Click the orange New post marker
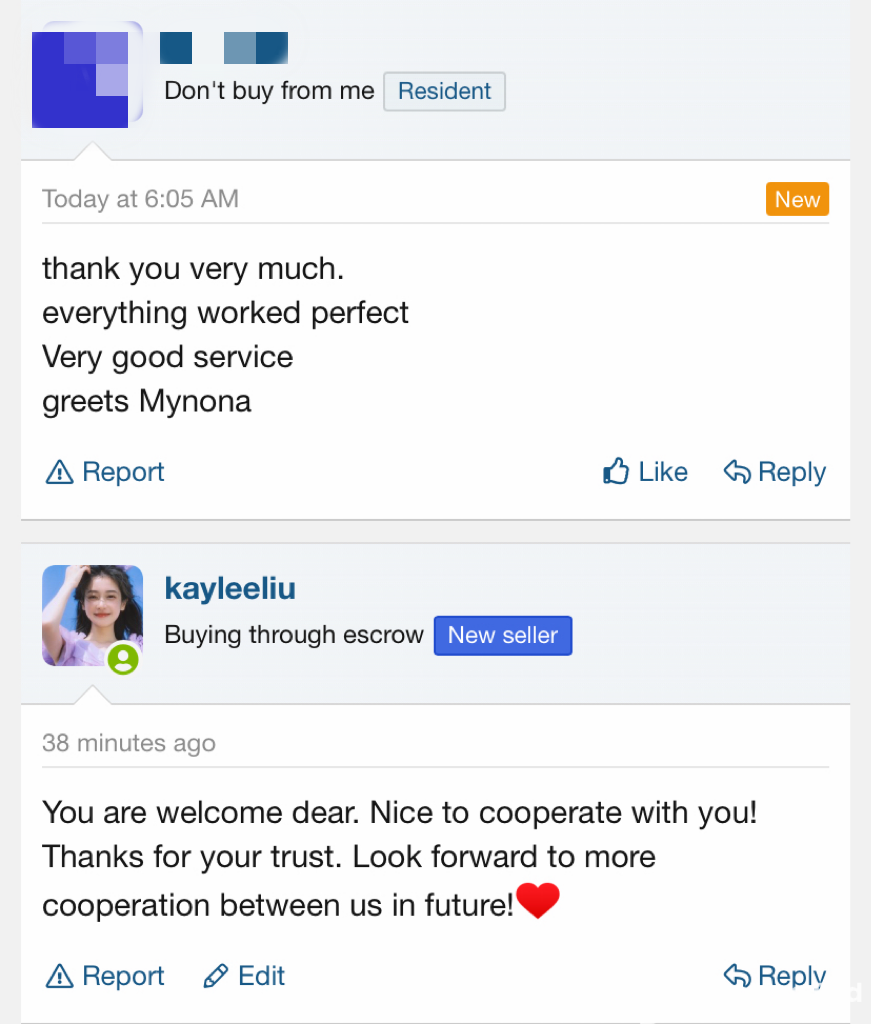 797,199
